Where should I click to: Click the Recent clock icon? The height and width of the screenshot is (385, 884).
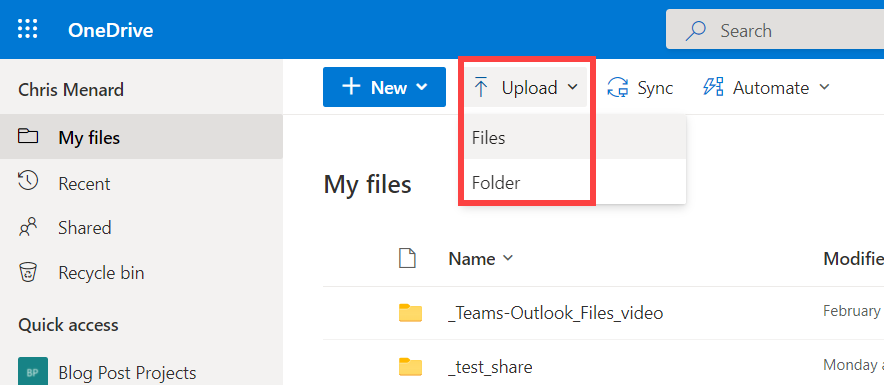point(28,180)
